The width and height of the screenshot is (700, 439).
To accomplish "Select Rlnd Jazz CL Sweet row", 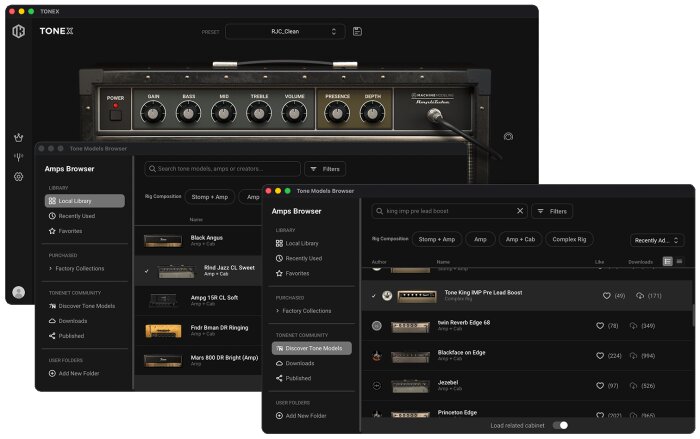I will 199,271.
